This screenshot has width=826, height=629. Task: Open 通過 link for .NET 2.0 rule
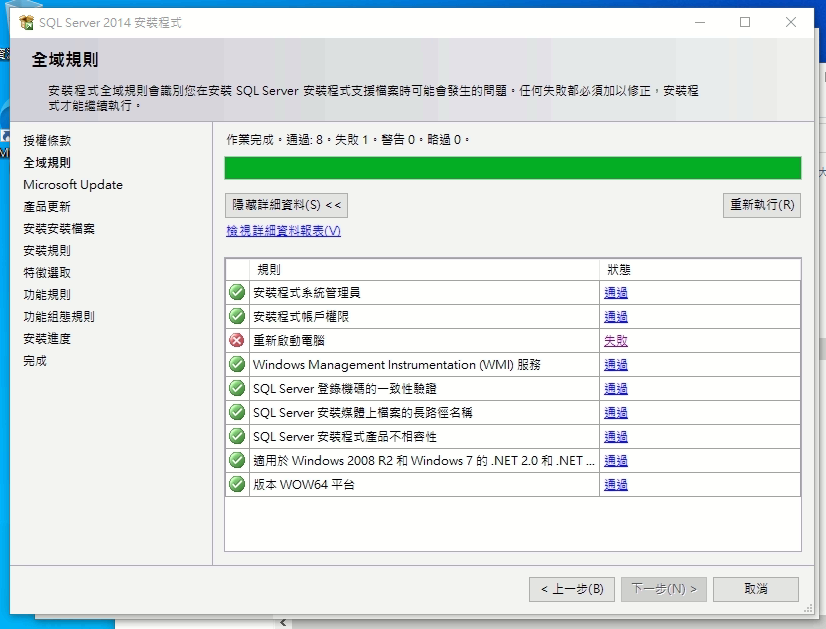(615, 461)
